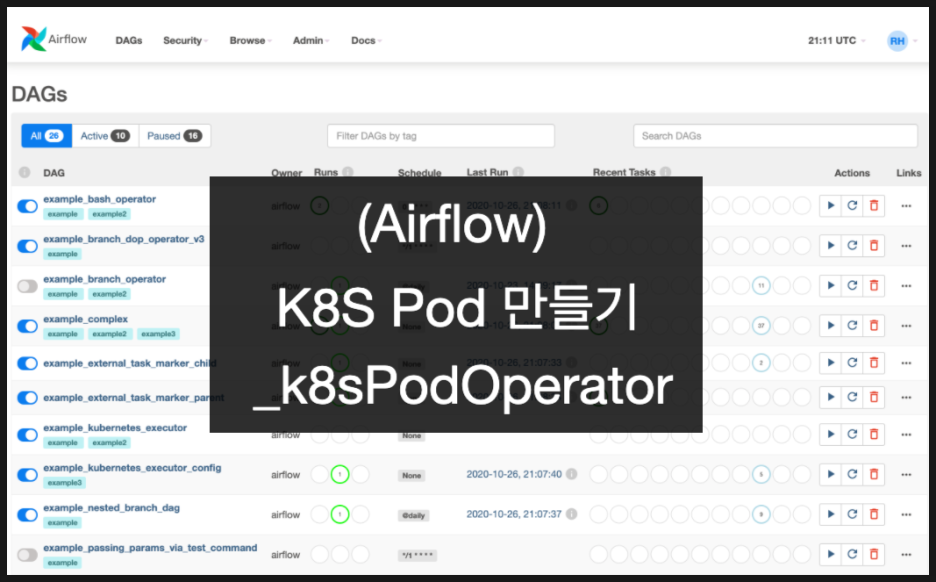Open last run 2020-10-26, 21:07:40 link
The height and width of the screenshot is (582, 936).
tap(514, 474)
